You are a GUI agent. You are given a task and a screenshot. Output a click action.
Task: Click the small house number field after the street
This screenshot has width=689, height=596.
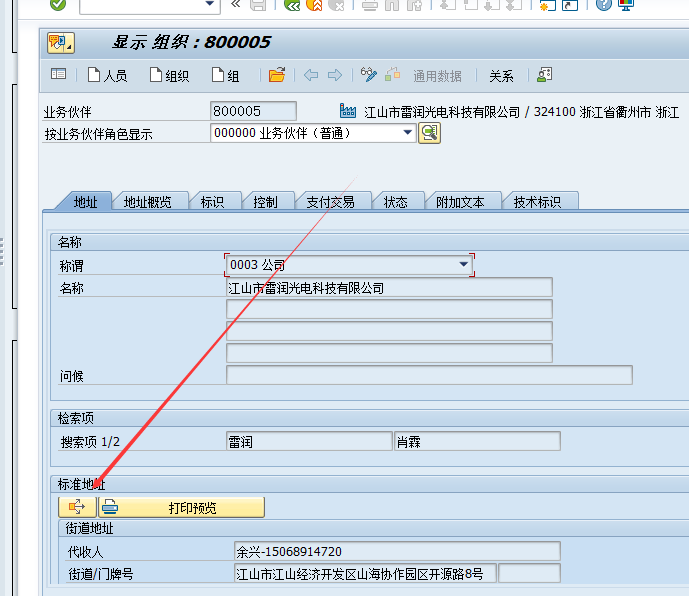click(529, 574)
